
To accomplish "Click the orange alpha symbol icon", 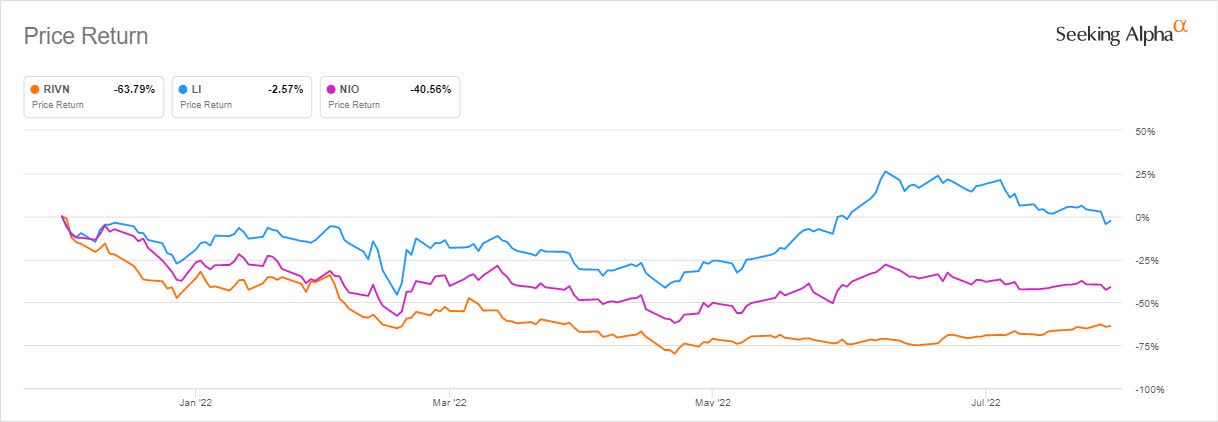I will (1180, 29).
